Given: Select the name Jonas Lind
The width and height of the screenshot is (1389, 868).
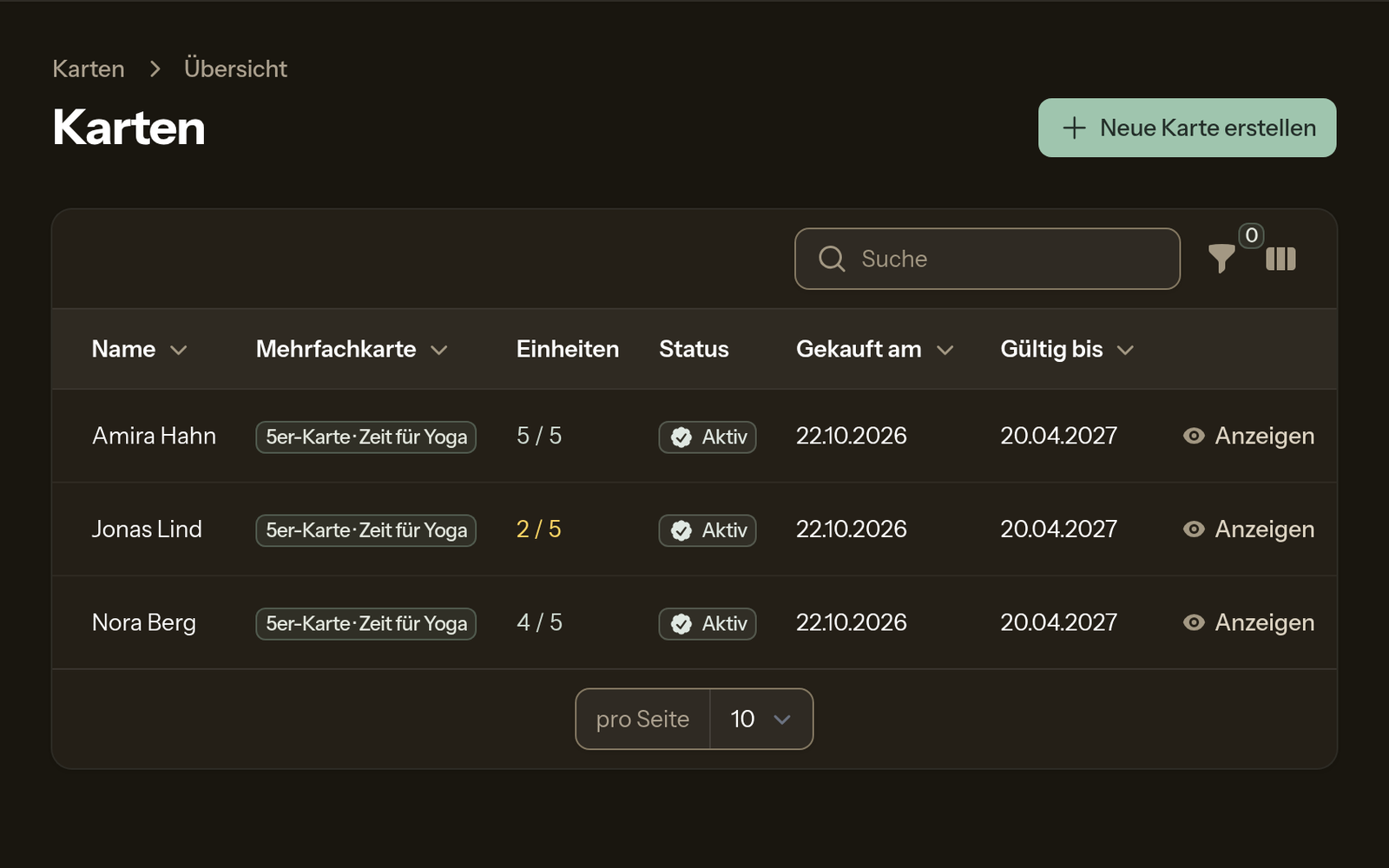Looking at the screenshot, I should click(147, 529).
